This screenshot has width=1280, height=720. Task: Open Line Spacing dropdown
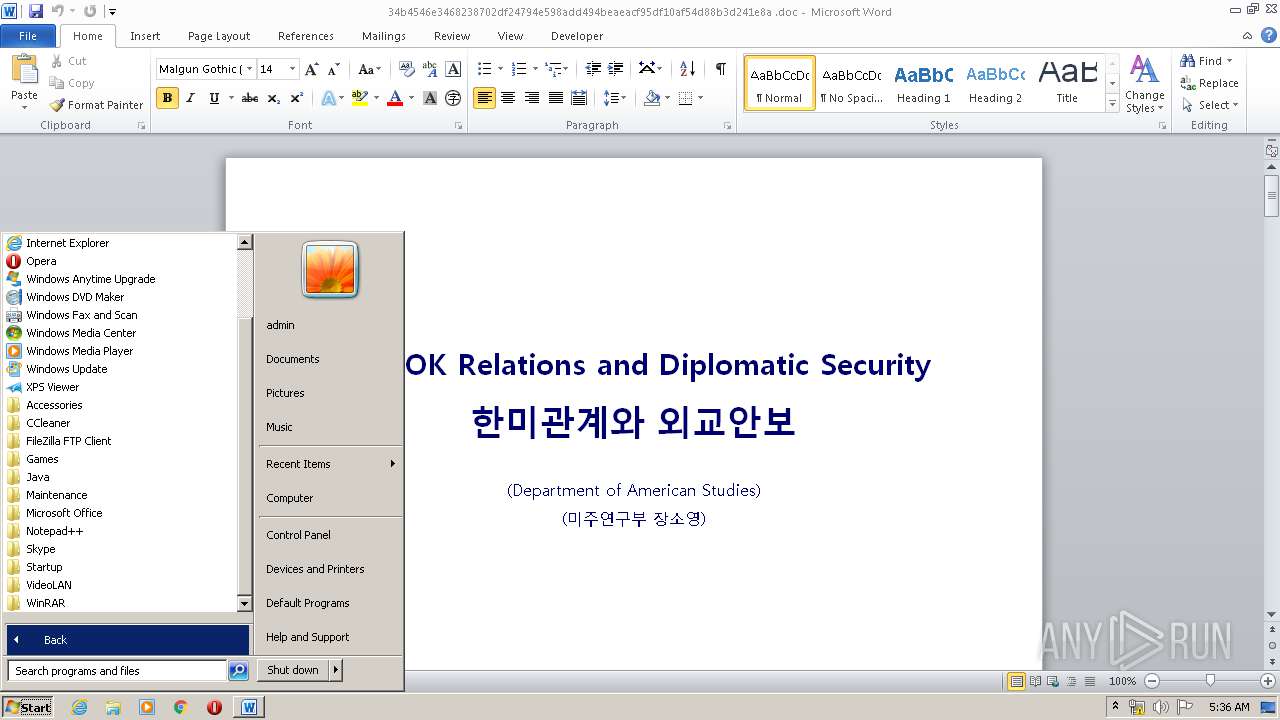616,98
